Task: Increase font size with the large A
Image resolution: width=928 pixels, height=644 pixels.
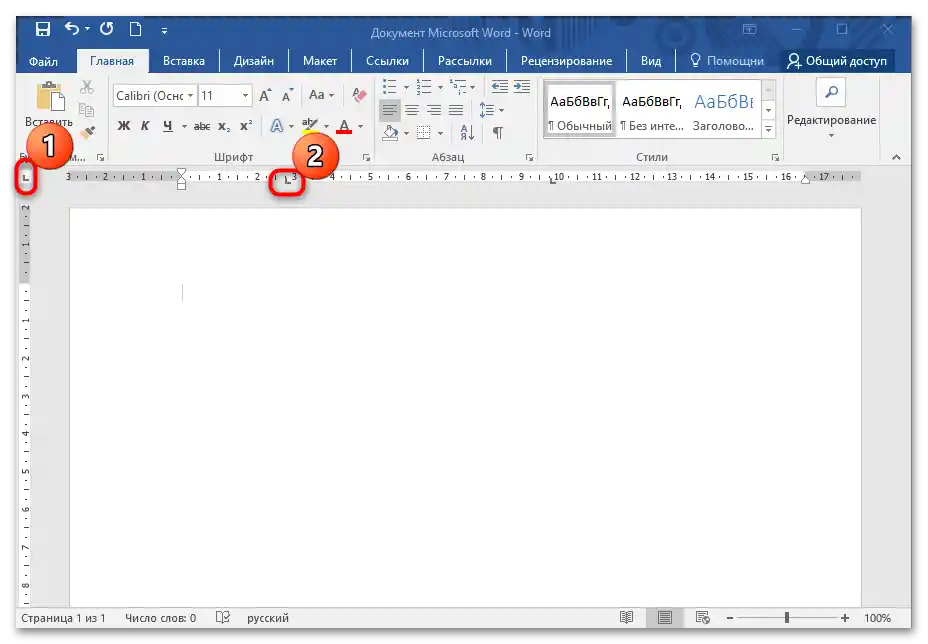Action: [x=265, y=95]
